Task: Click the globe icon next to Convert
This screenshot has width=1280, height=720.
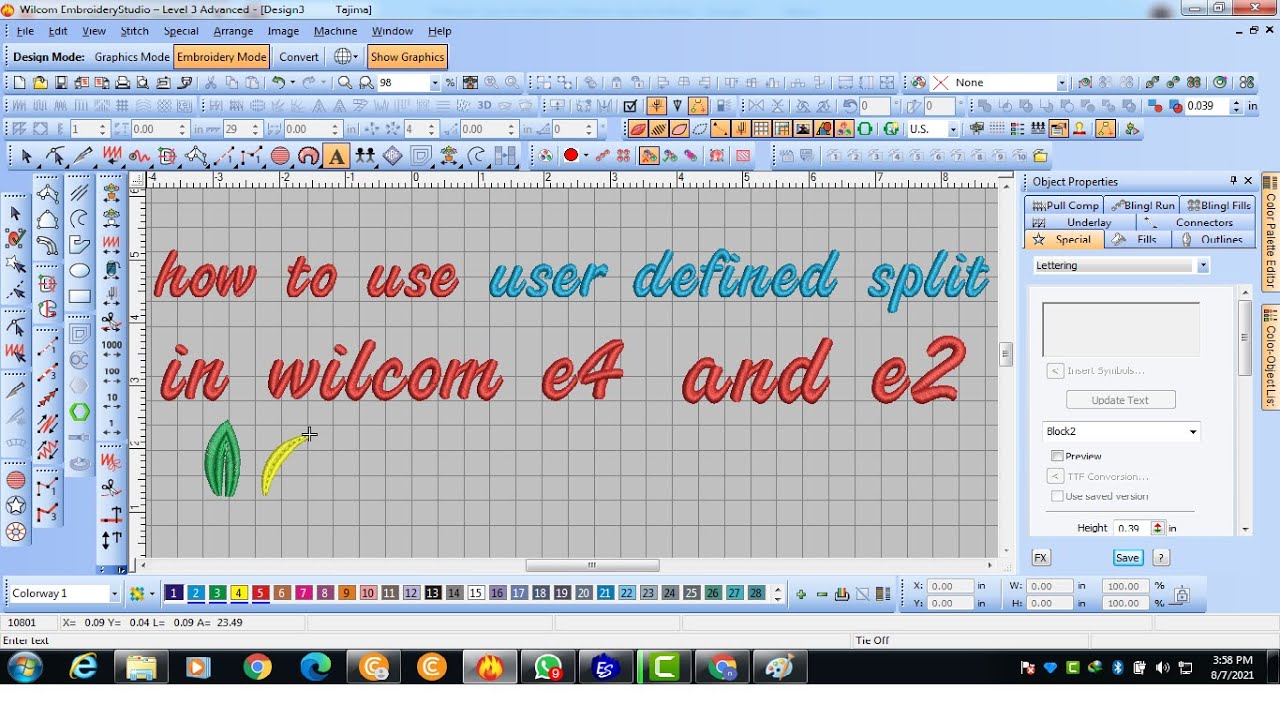Action: (x=343, y=57)
